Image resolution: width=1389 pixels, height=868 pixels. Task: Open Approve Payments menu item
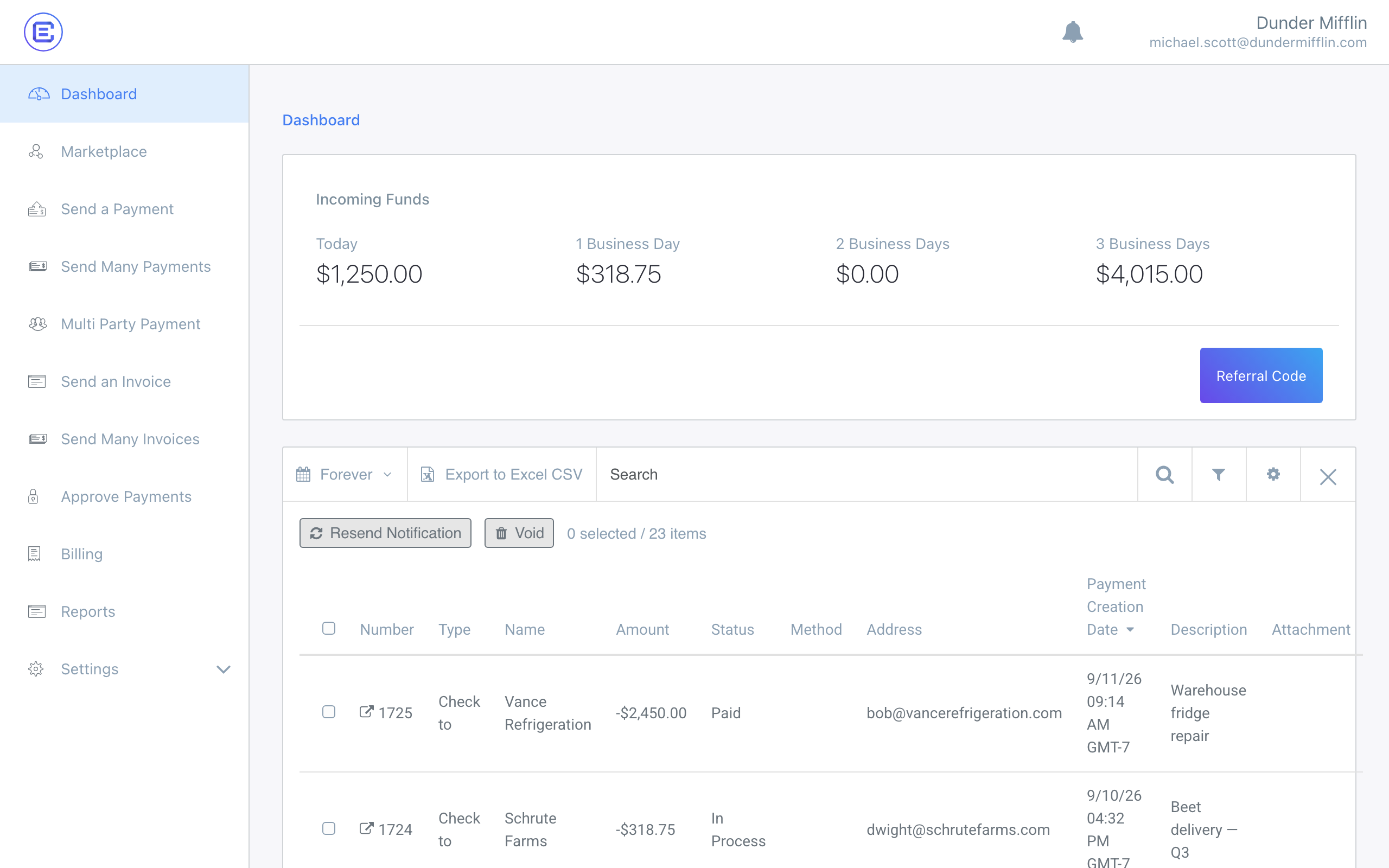tap(125, 496)
